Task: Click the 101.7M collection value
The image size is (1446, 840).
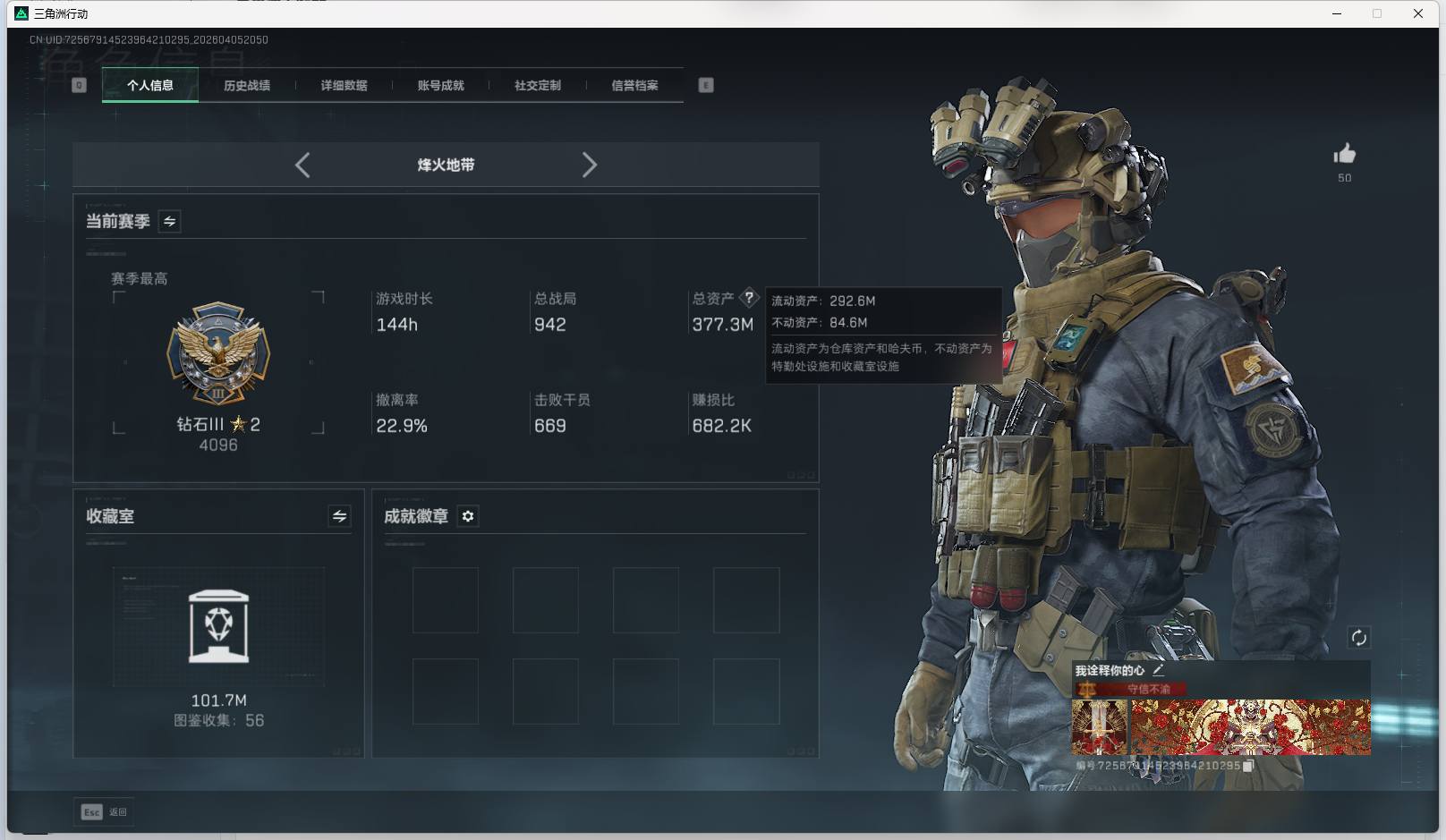Action: pos(218,700)
